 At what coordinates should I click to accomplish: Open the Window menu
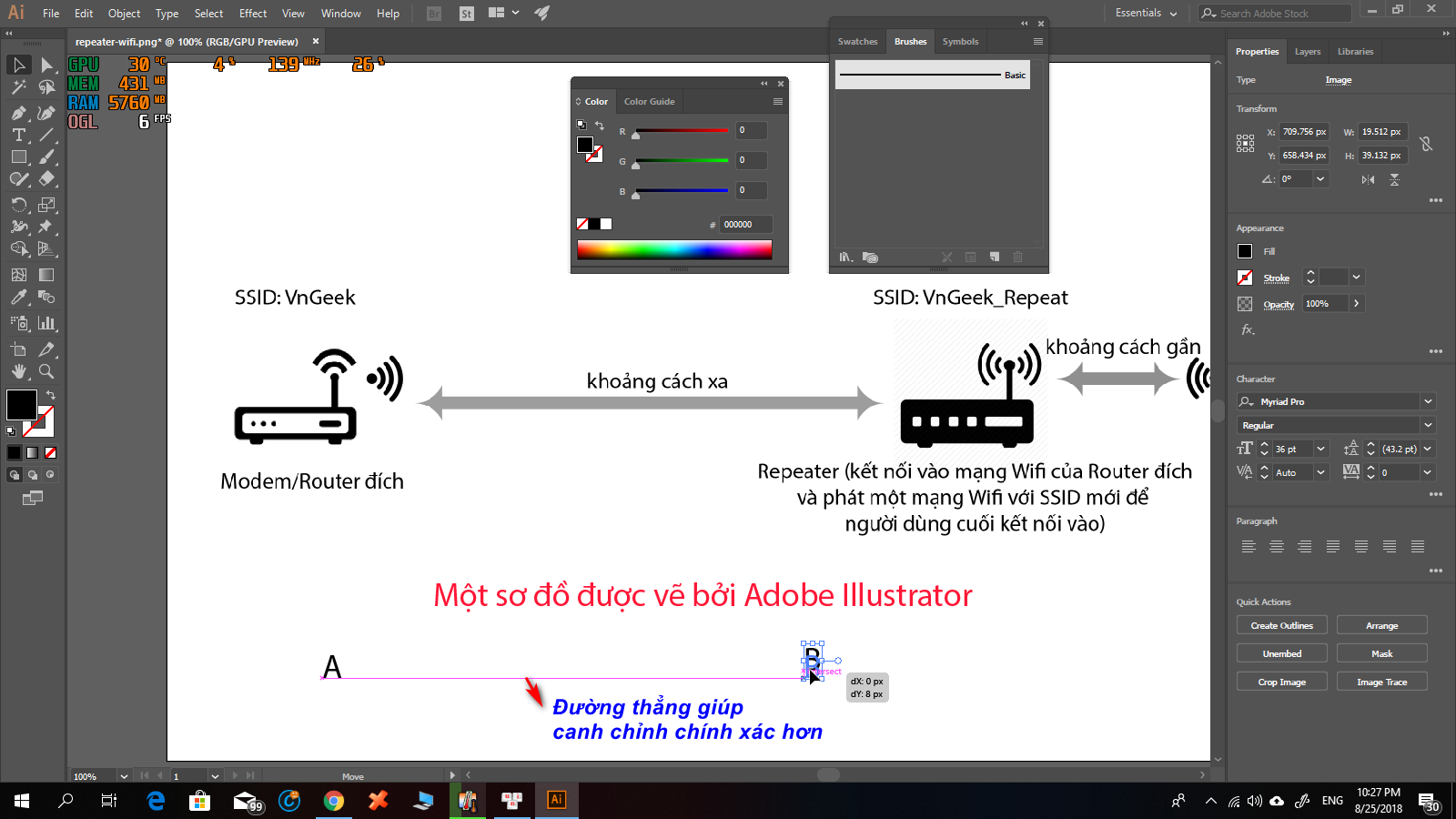point(341,13)
